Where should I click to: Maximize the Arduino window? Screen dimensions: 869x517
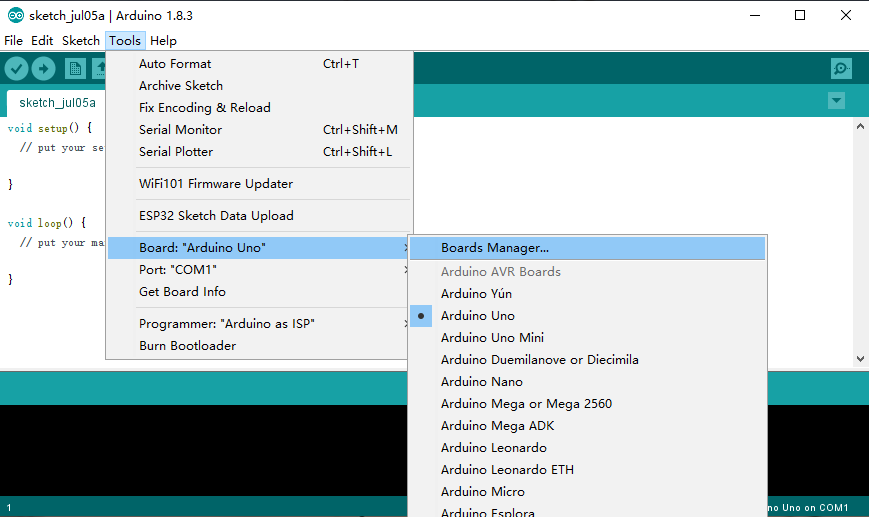(x=800, y=16)
